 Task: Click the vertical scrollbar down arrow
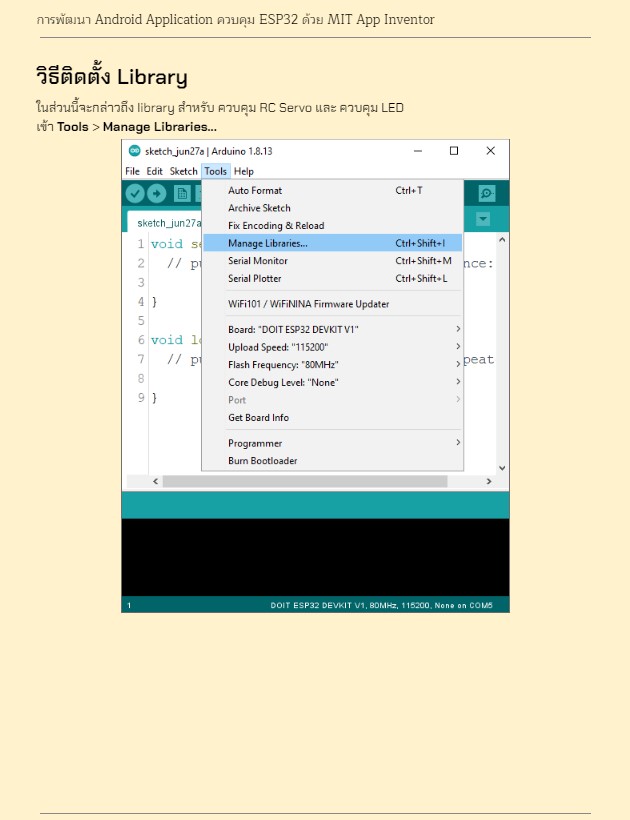click(x=502, y=469)
